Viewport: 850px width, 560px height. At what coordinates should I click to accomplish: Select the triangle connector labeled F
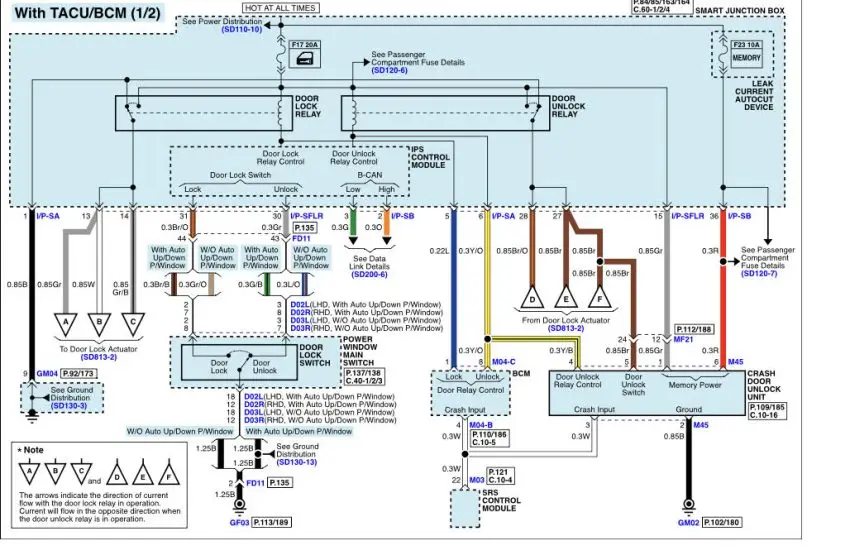tap(603, 300)
